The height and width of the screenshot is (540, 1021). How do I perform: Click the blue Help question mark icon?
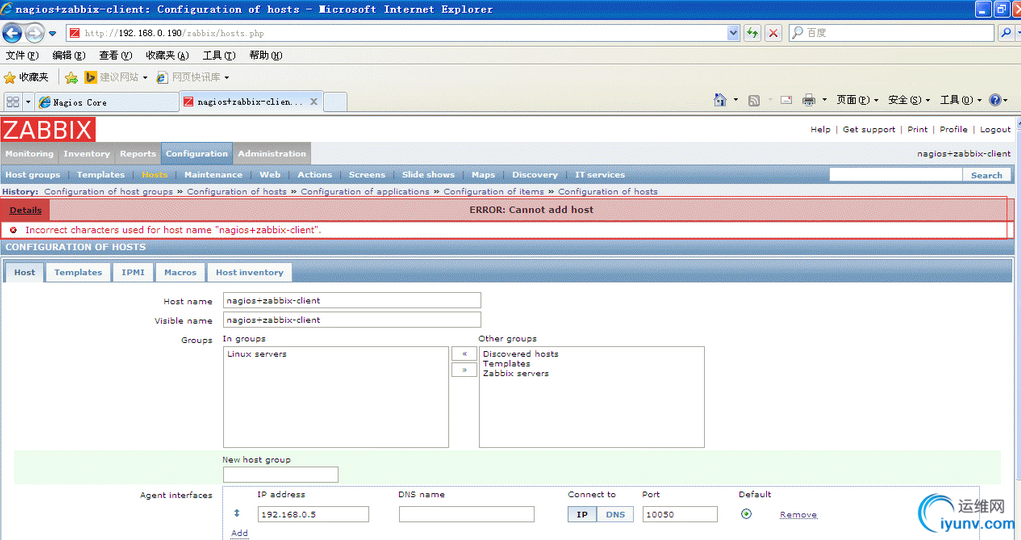(995, 100)
